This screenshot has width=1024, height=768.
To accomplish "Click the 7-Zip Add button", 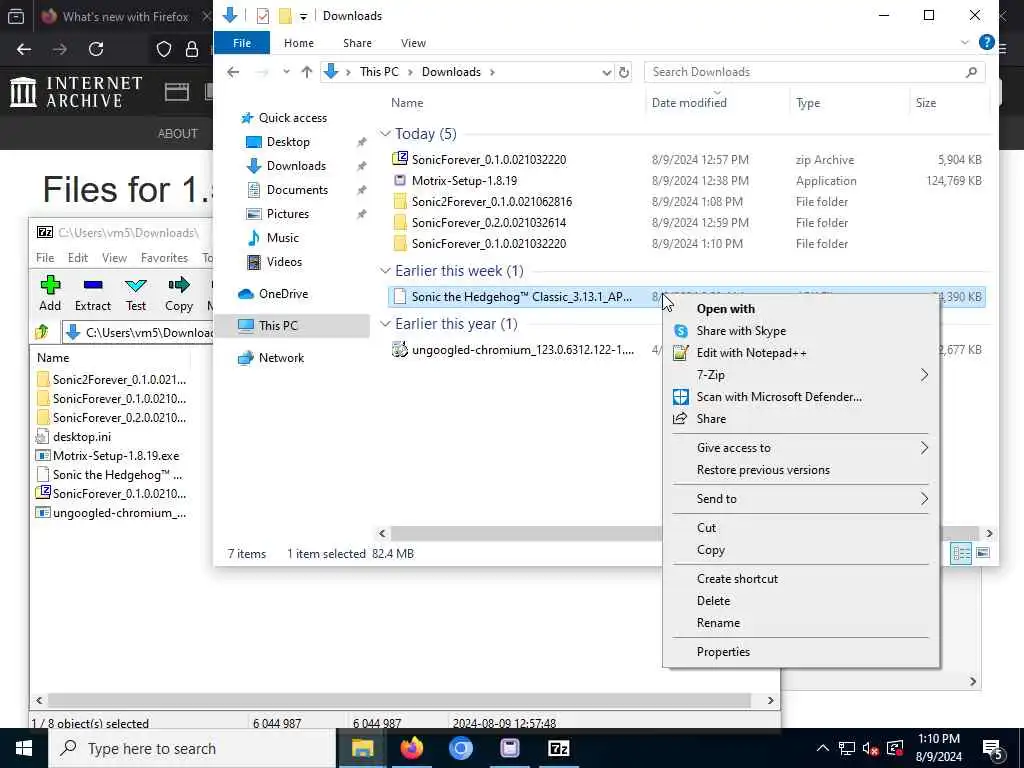I will (50, 293).
